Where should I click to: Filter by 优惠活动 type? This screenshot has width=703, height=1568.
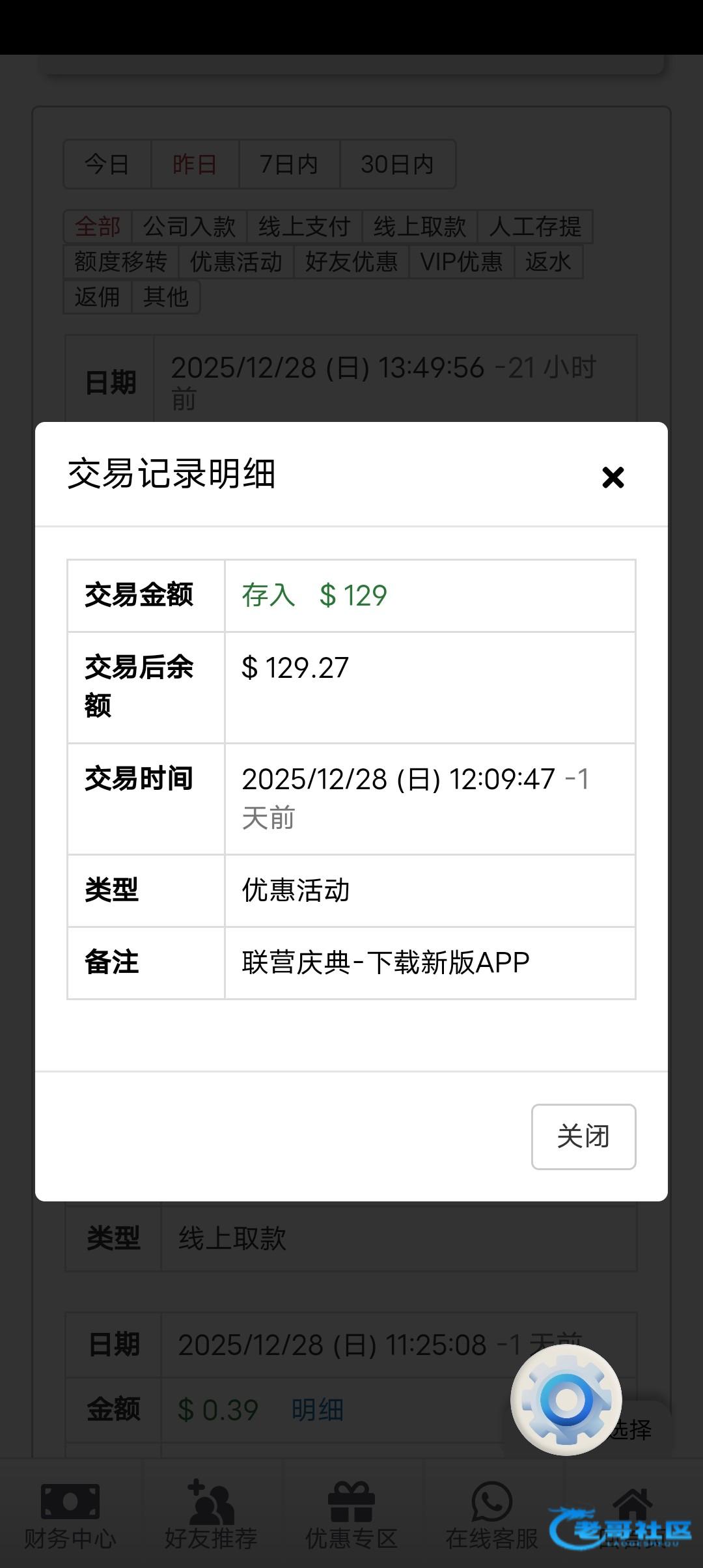click(236, 262)
